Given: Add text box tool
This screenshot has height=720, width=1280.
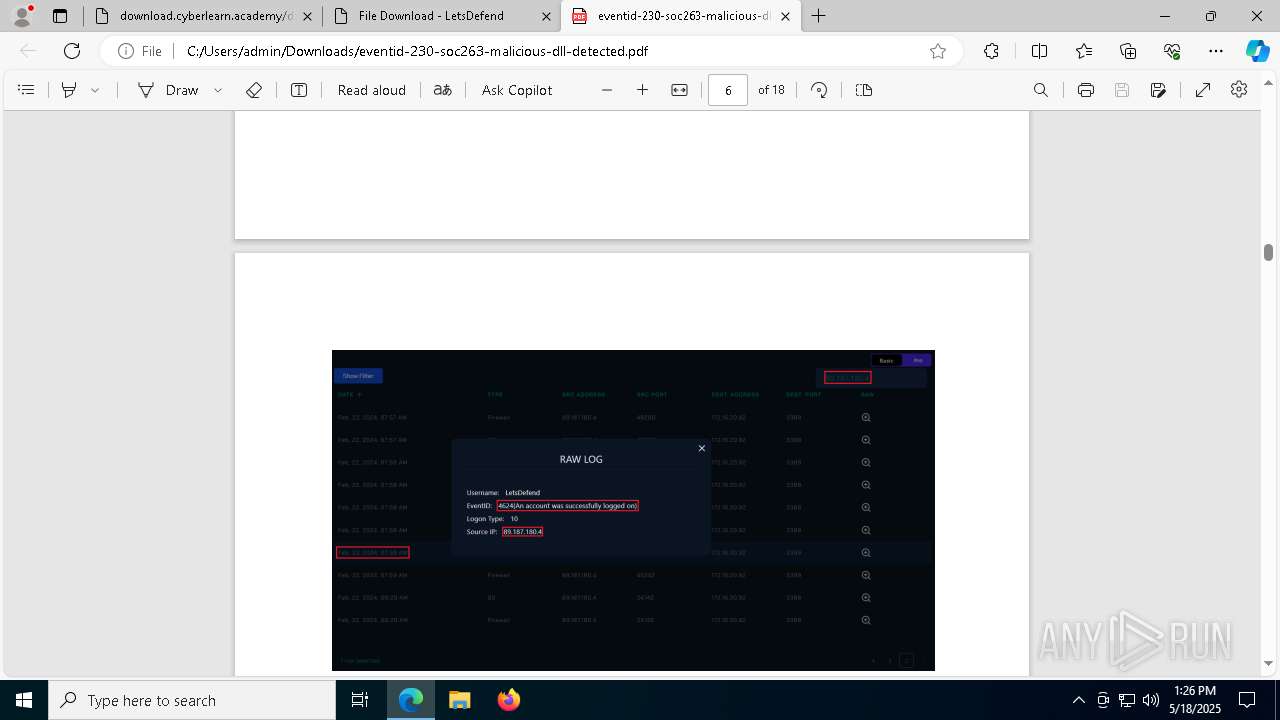Looking at the screenshot, I should (x=299, y=90).
